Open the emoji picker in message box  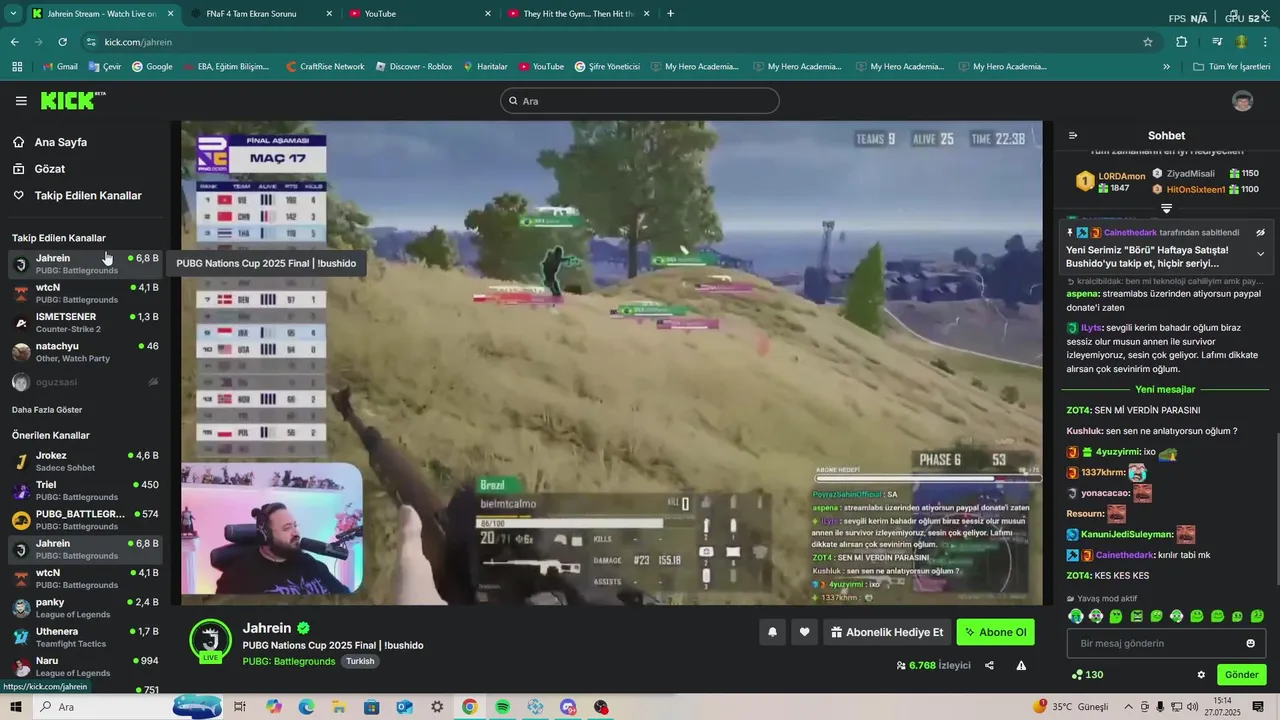pyautogui.click(x=1250, y=643)
